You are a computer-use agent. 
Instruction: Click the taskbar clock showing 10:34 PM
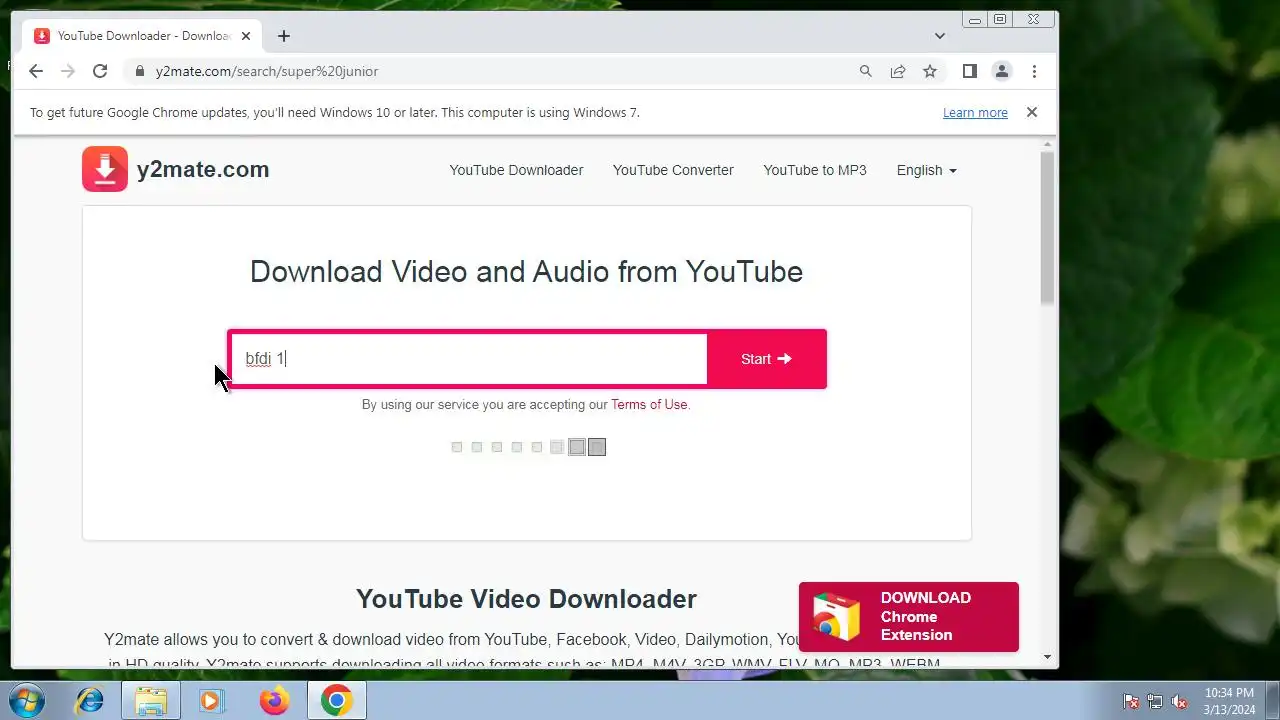(x=1229, y=701)
